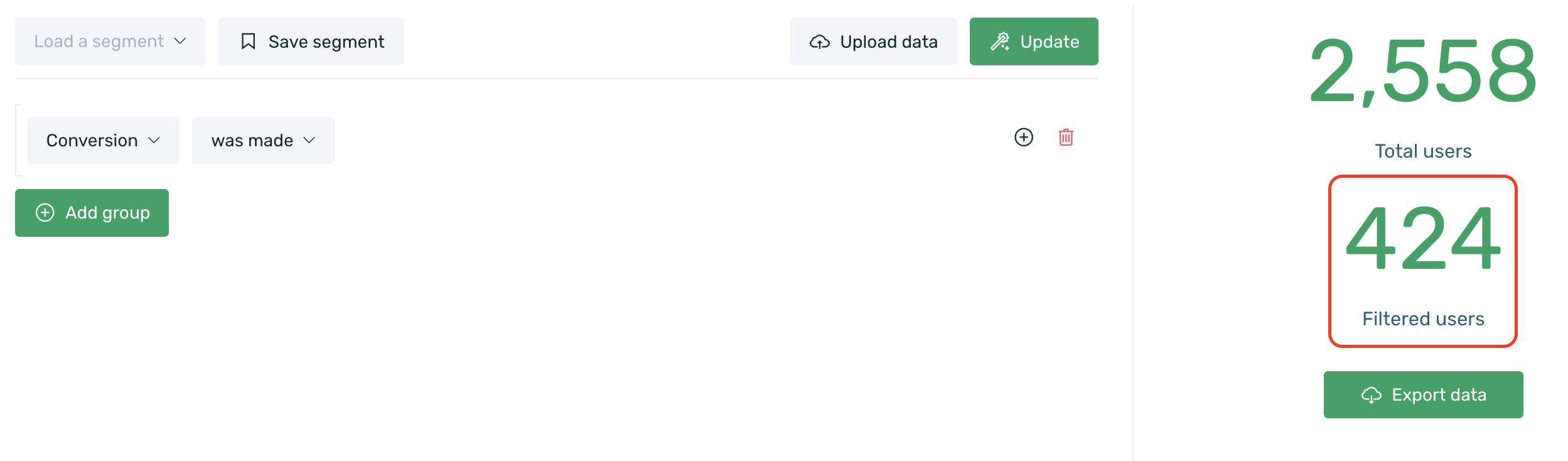
Task: Open the Load a segment dropdown
Action: (x=110, y=41)
